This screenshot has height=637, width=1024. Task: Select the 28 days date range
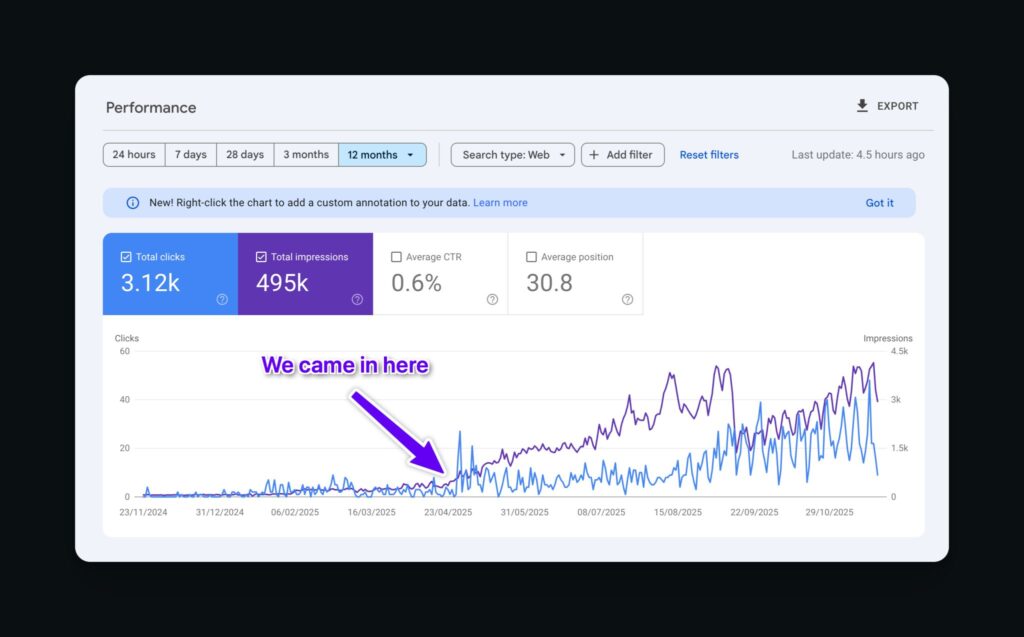coord(245,155)
